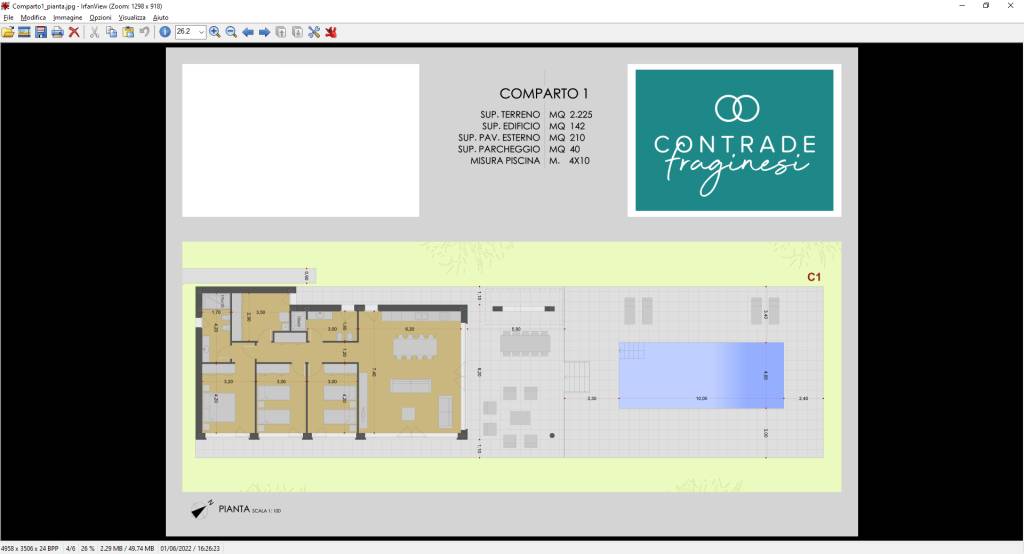This screenshot has width=1024, height=554.
Task: Save image with the floppy disk icon
Action: pyautogui.click(x=40, y=32)
